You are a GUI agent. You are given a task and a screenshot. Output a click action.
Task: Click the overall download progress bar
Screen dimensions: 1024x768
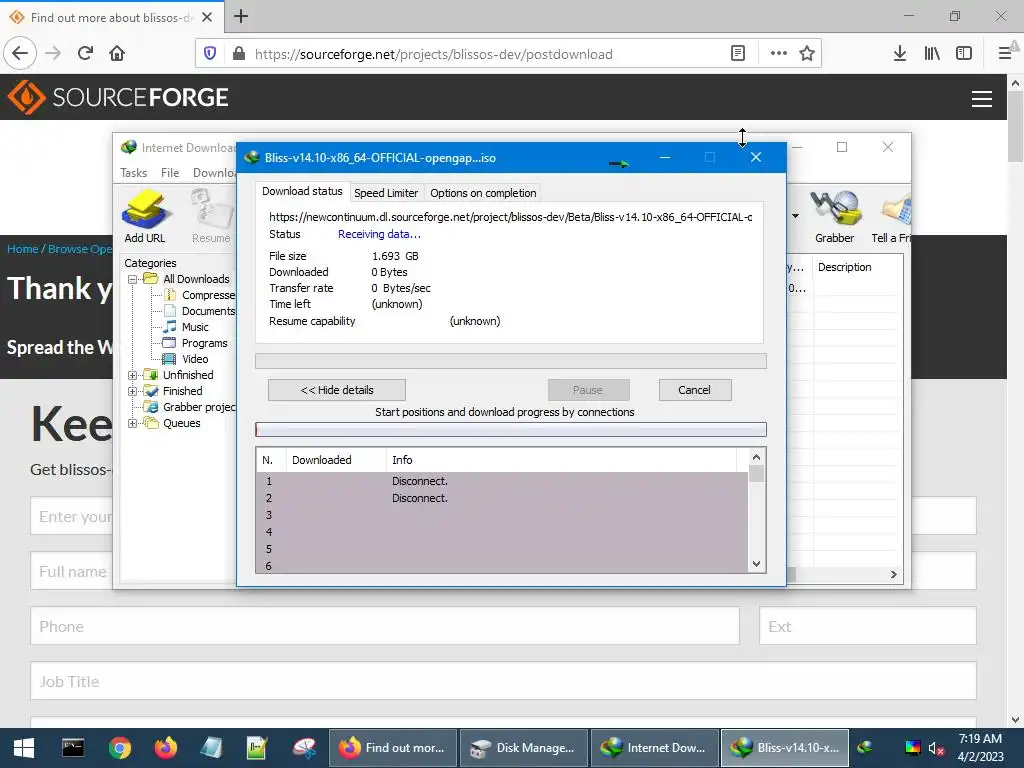511,361
